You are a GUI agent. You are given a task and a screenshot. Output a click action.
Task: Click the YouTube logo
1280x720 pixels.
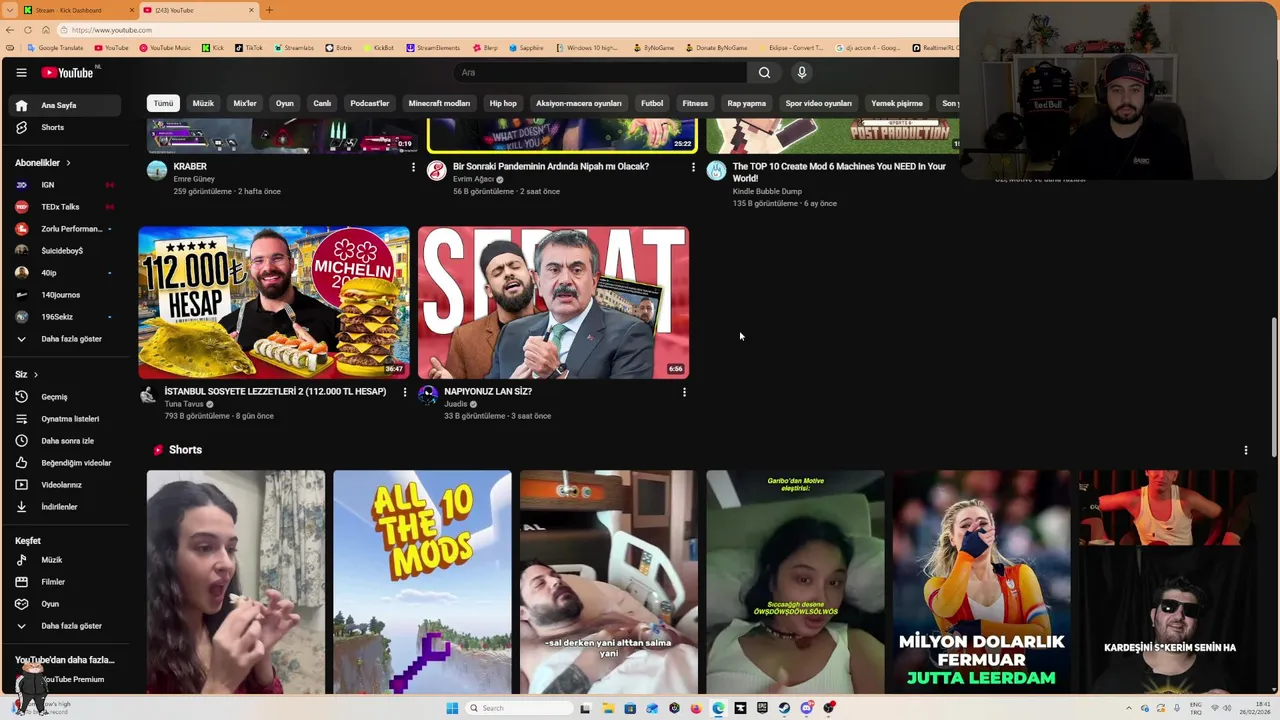click(67, 72)
